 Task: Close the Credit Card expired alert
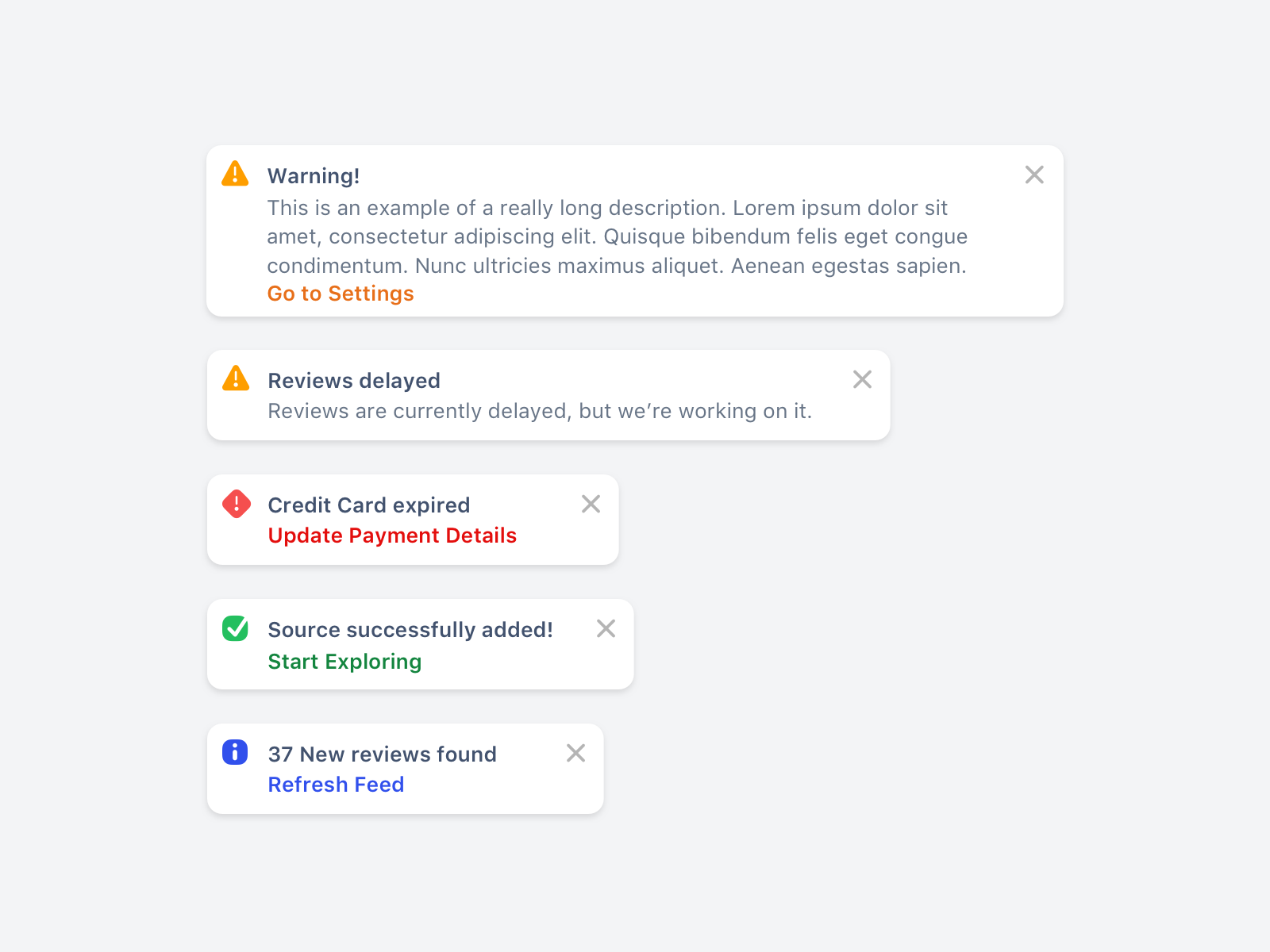coord(591,504)
